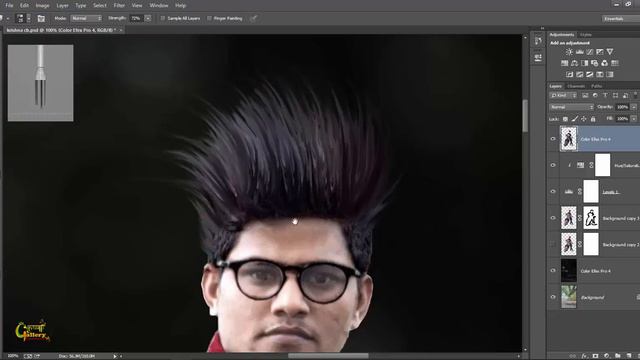
Task: Filter layers by adjustment layers icon
Action: (595, 96)
